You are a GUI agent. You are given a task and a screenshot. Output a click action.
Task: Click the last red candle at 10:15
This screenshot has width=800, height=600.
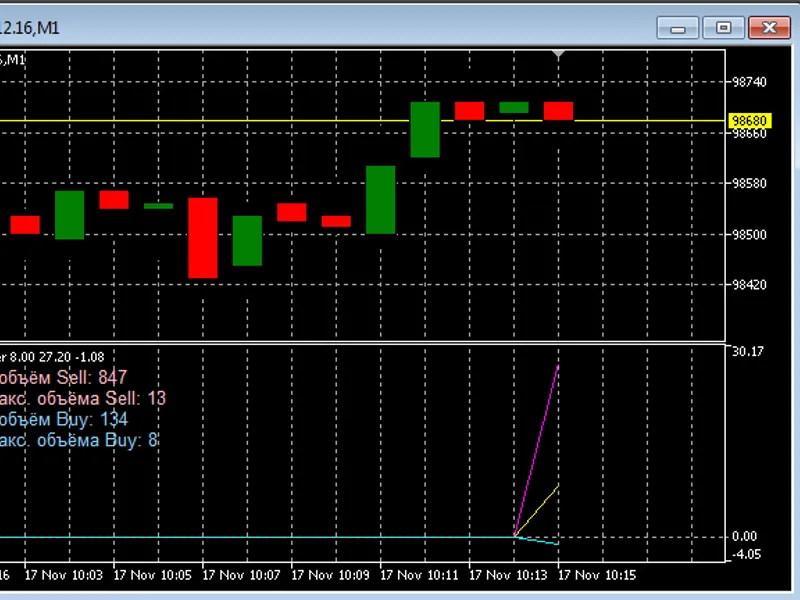tap(558, 111)
